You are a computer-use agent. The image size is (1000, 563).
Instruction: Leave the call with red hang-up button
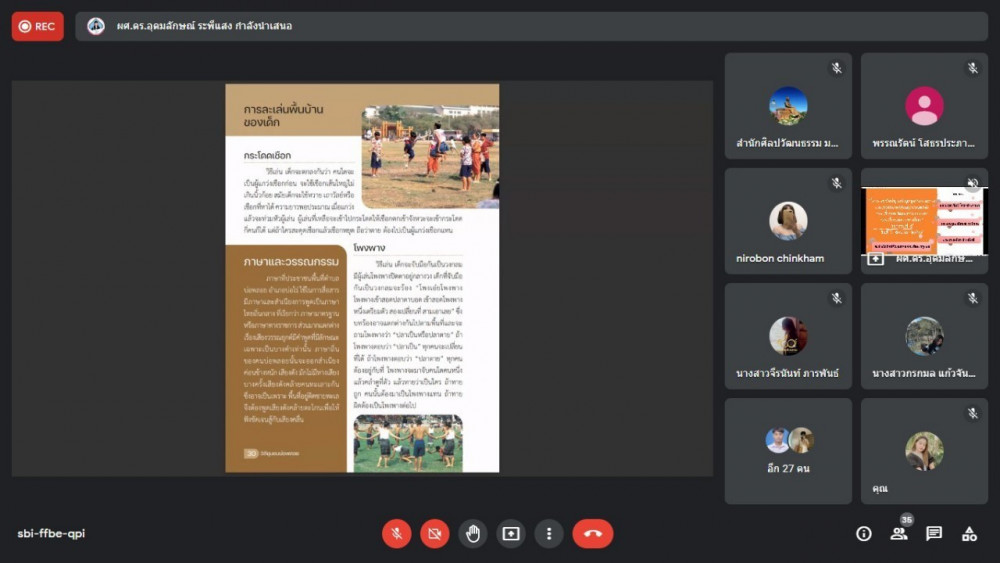click(592, 534)
